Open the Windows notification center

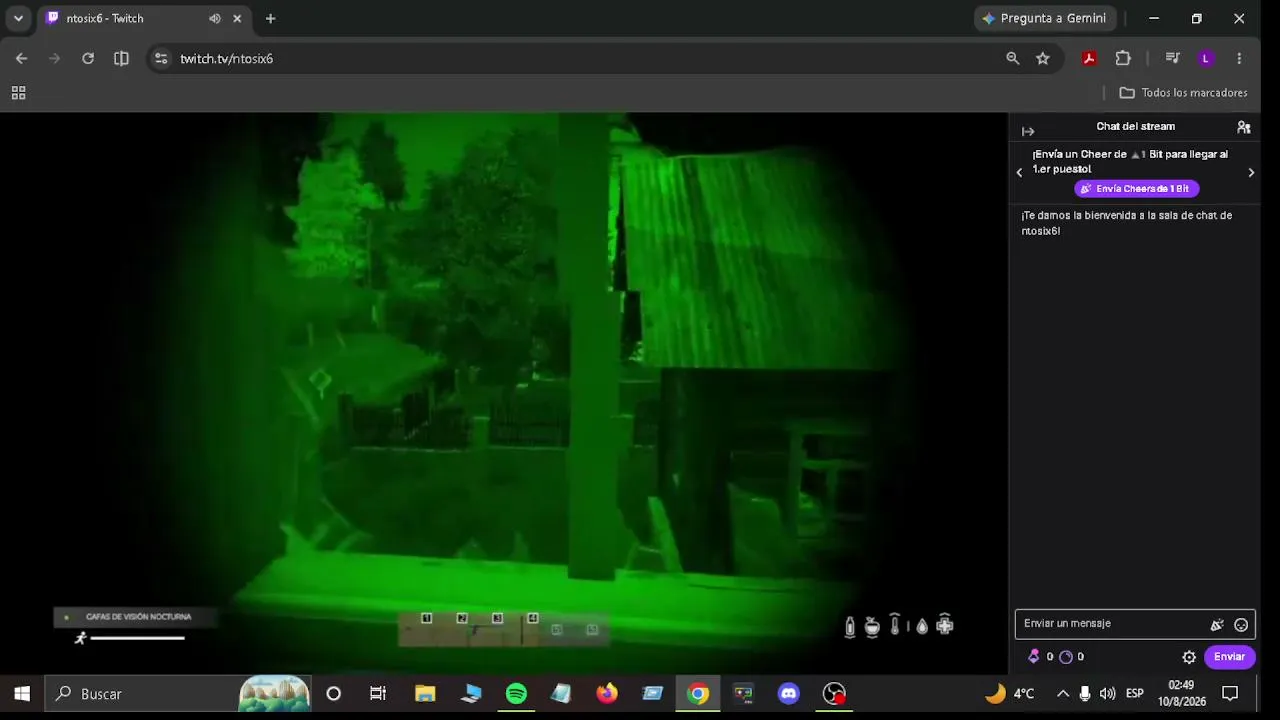(1230, 693)
